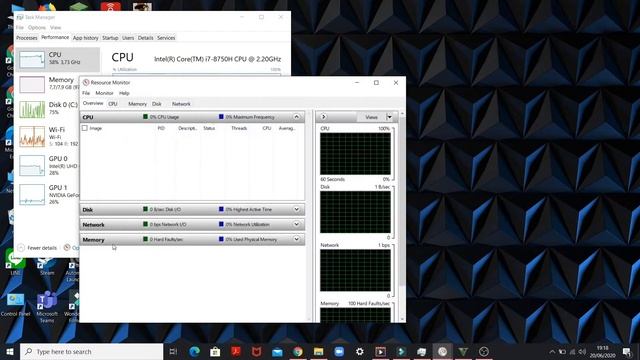Open the Start menu

point(10,351)
